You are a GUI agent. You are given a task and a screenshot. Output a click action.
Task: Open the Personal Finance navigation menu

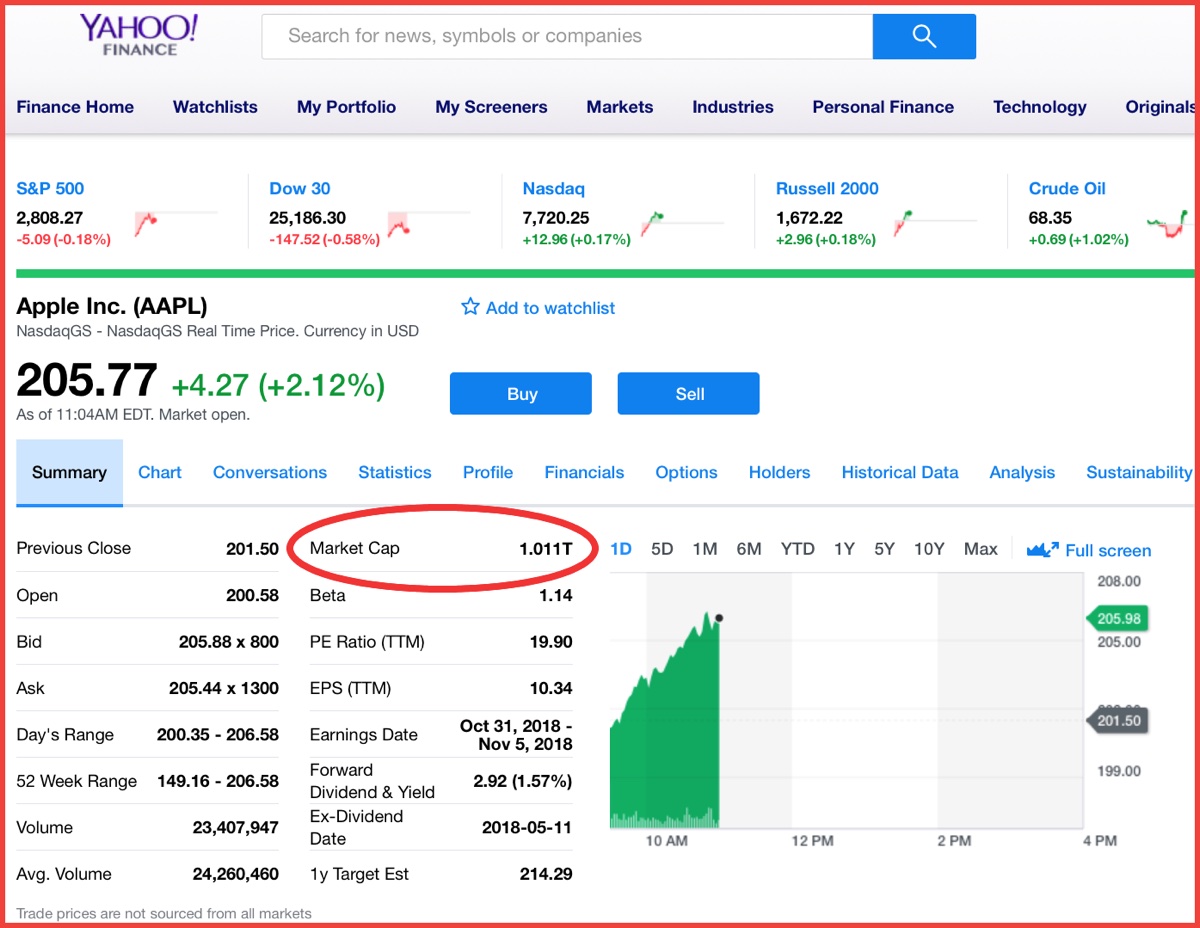(883, 107)
